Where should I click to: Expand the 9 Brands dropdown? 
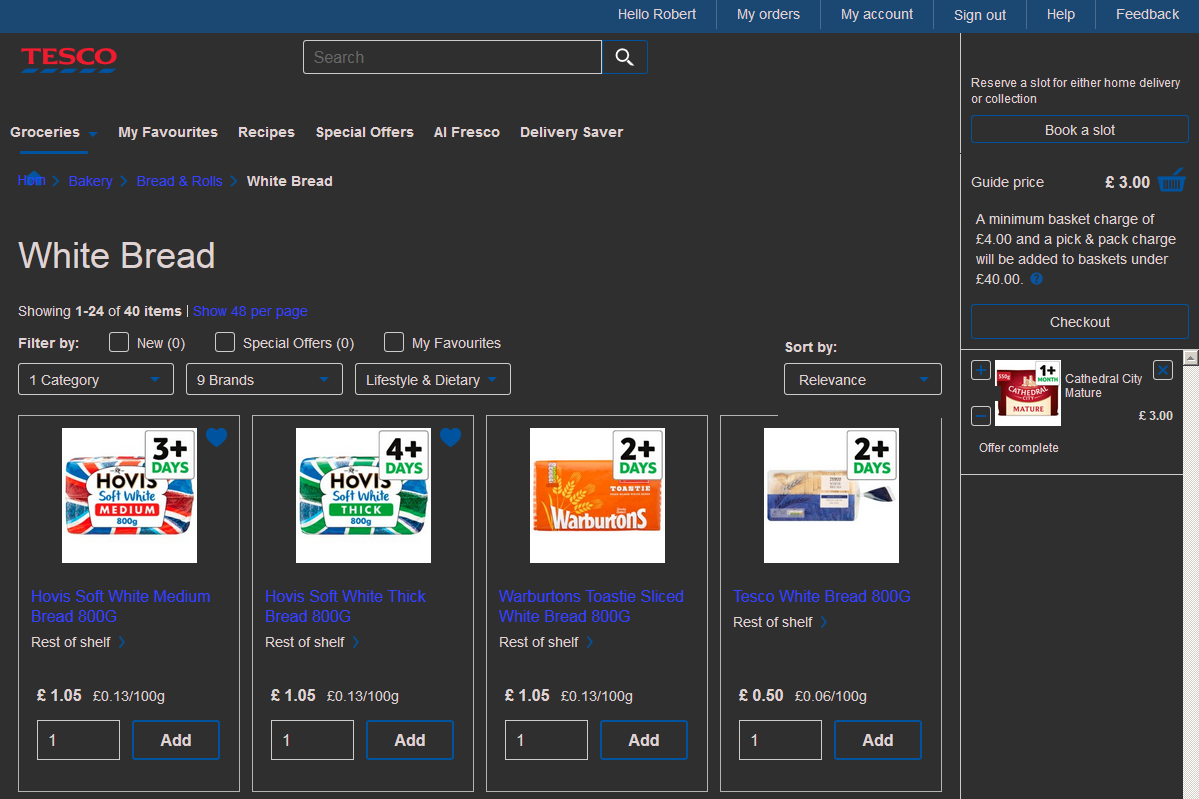click(x=264, y=379)
